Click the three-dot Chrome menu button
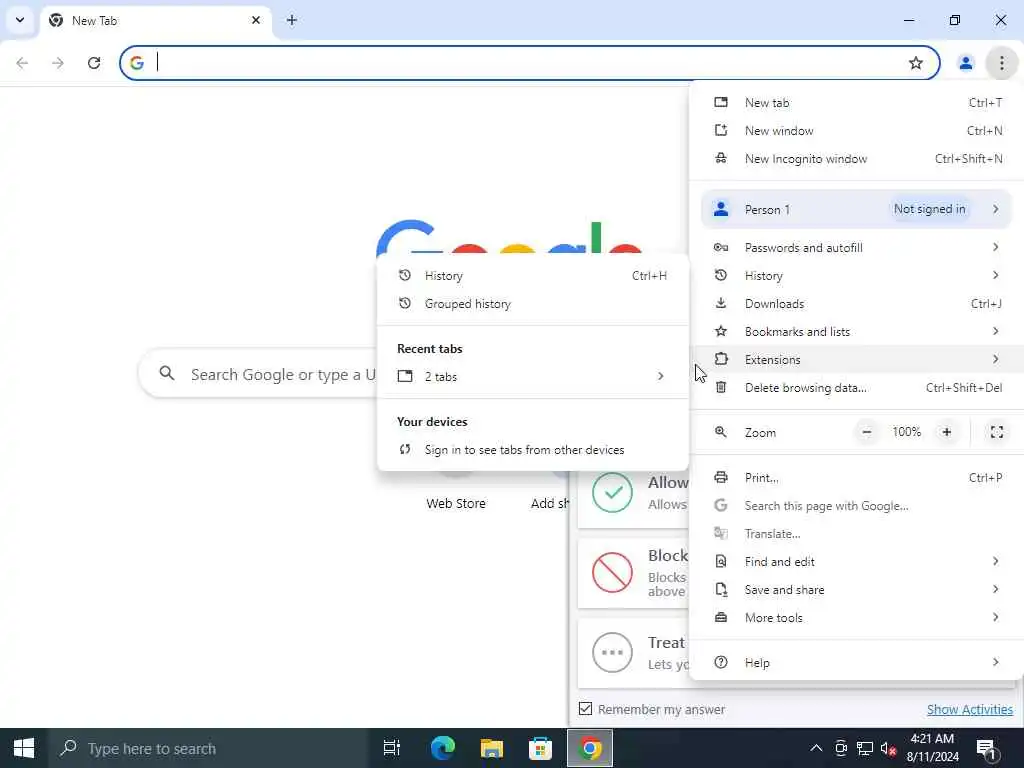Viewport: 1024px width, 768px height. [1001, 63]
